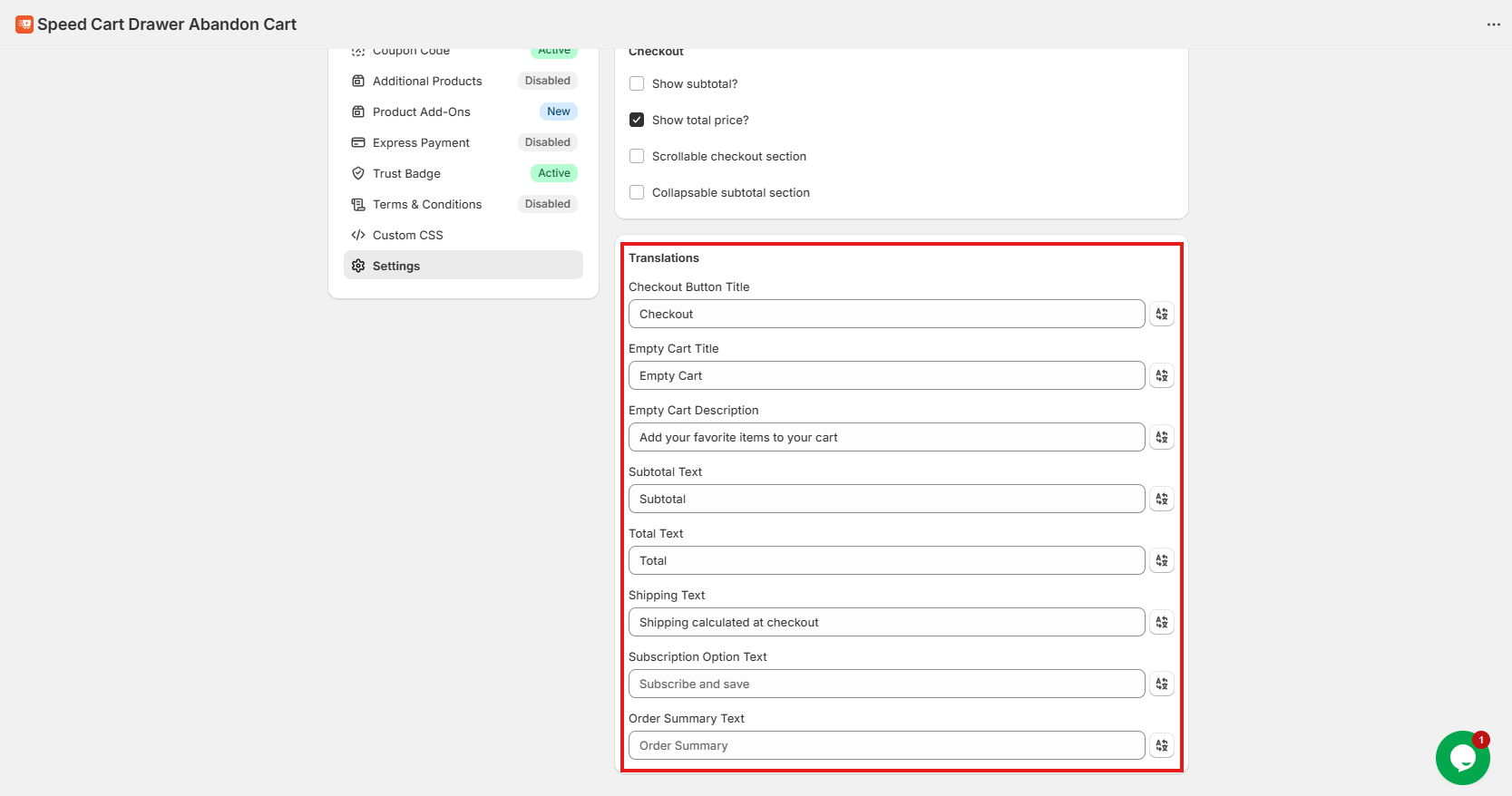Click the Checkout Button Title input field
The height and width of the screenshot is (796, 1512).
pyautogui.click(x=886, y=314)
